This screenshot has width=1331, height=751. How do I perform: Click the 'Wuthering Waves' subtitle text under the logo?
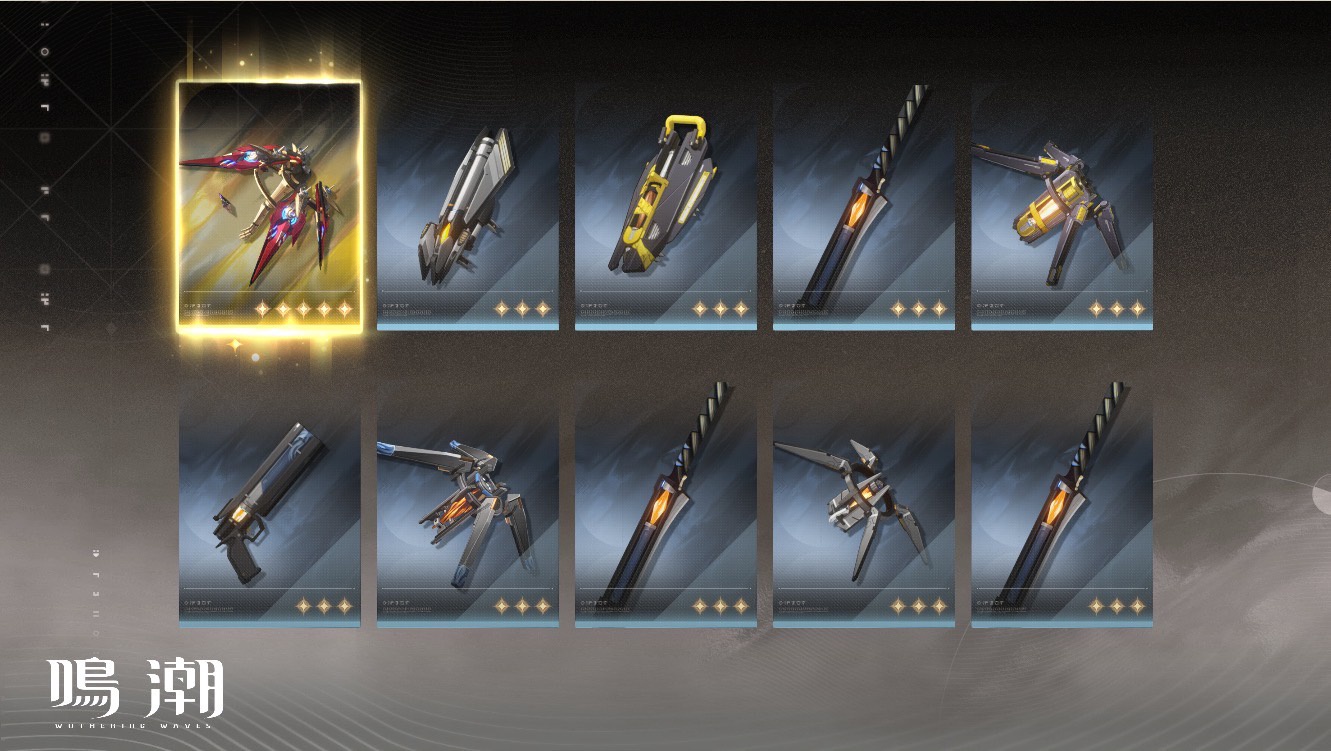click(x=132, y=724)
